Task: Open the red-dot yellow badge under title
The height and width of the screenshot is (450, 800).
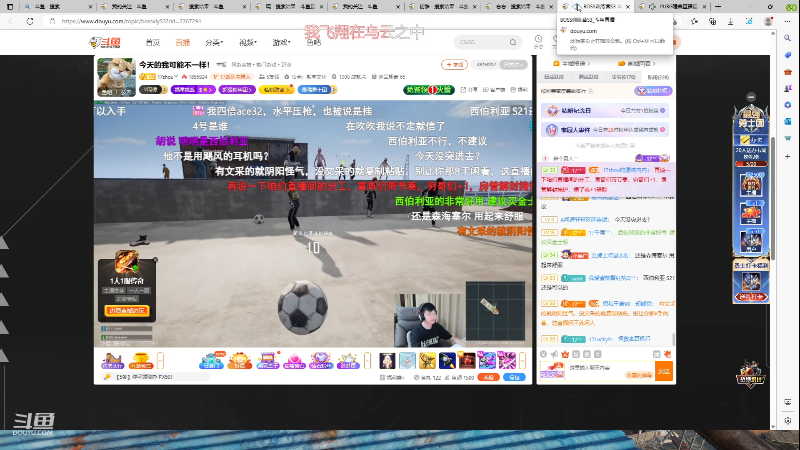Action: coord(276,89)
